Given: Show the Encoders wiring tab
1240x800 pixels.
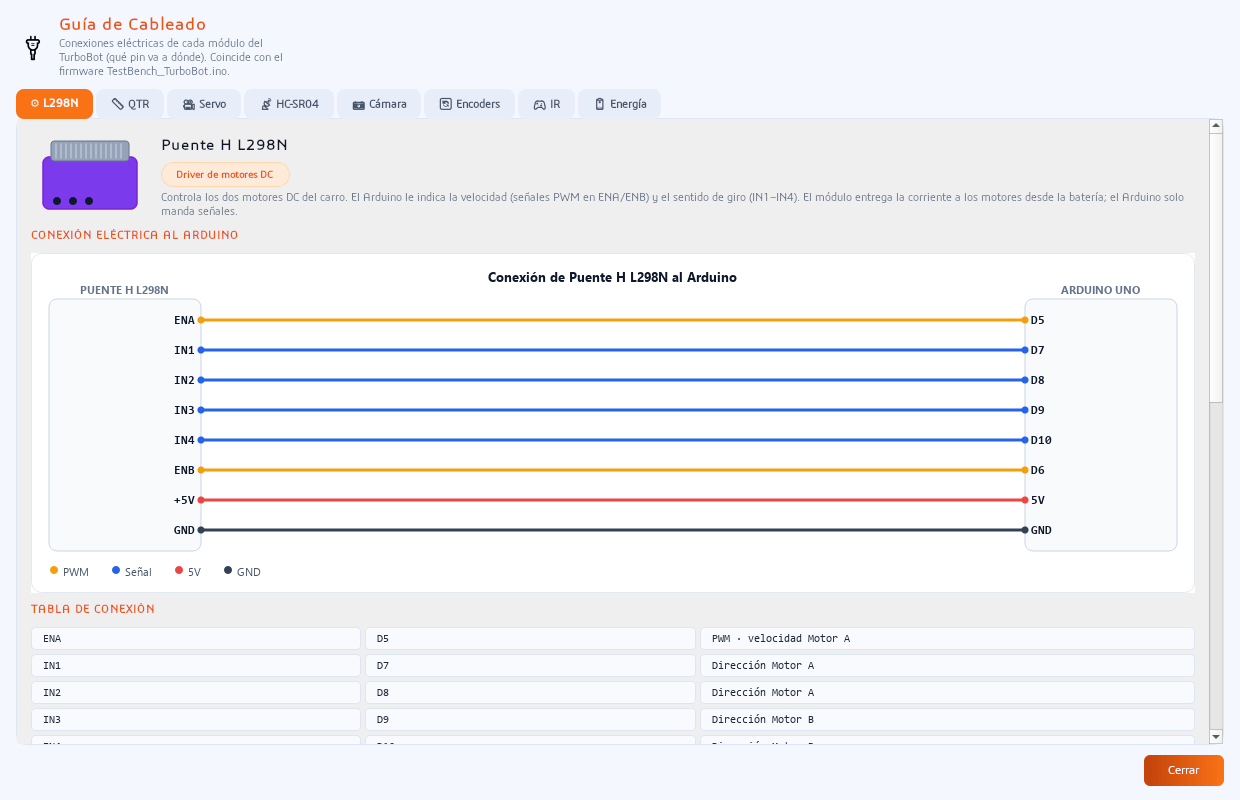Looking at the screenshot, I should click(x=469, y=104).
